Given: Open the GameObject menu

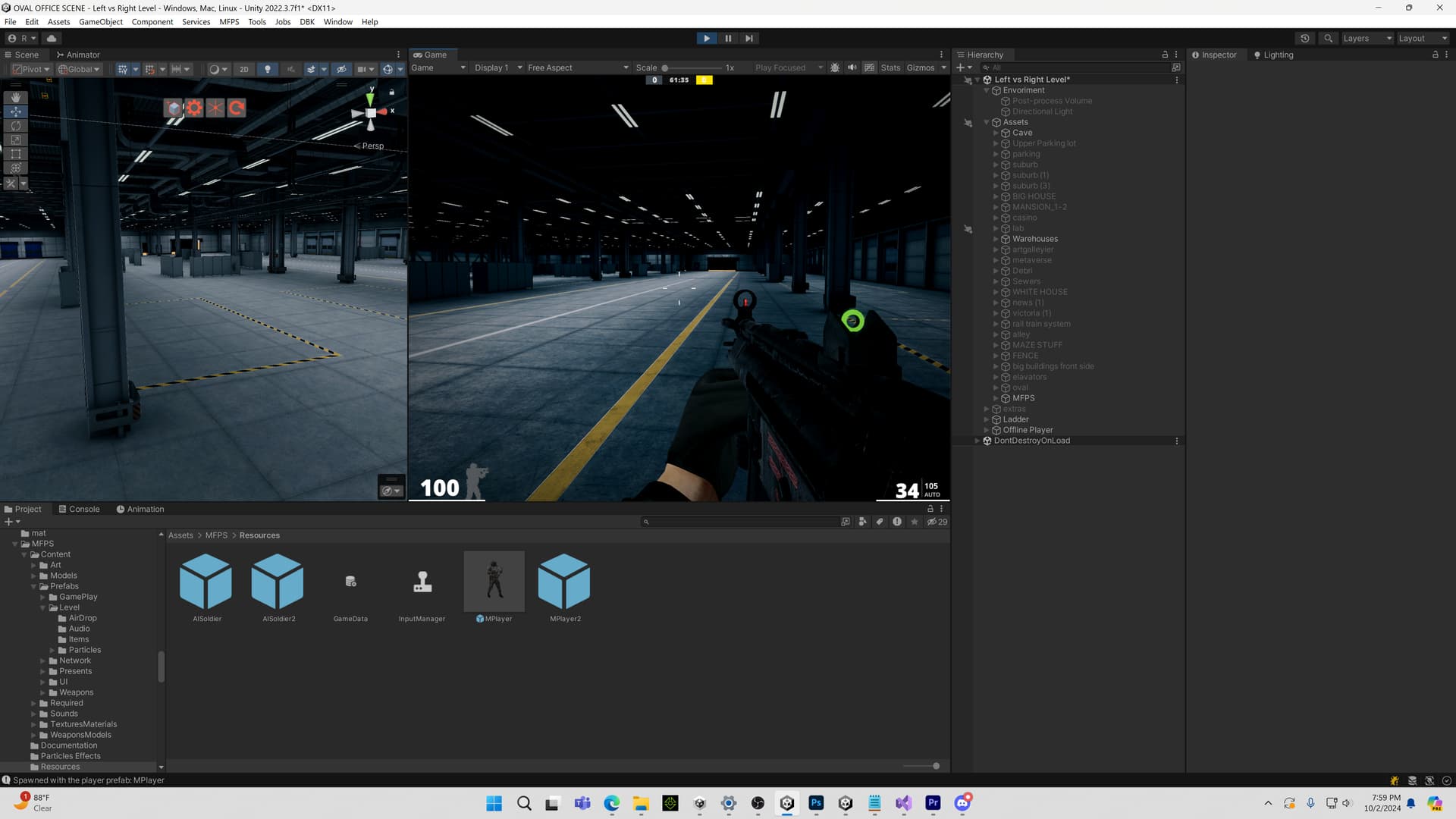Looking at the screenshot, I should coord(100,21).
